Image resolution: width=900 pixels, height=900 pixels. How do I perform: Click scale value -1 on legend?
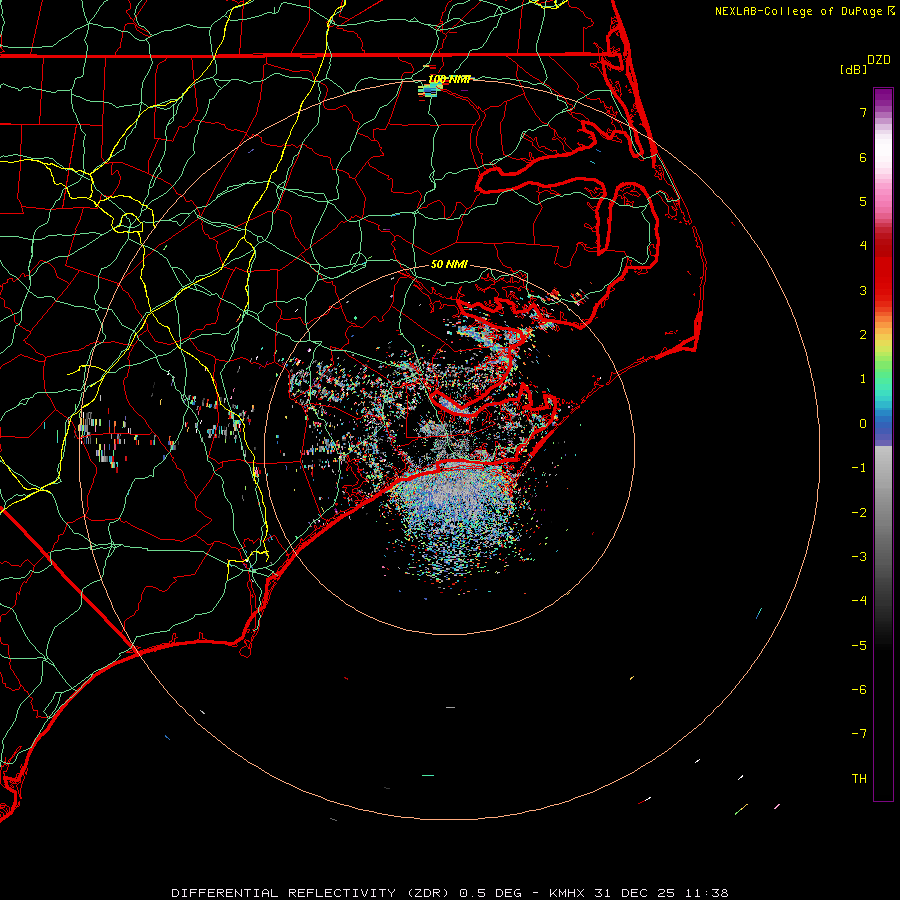859,468
